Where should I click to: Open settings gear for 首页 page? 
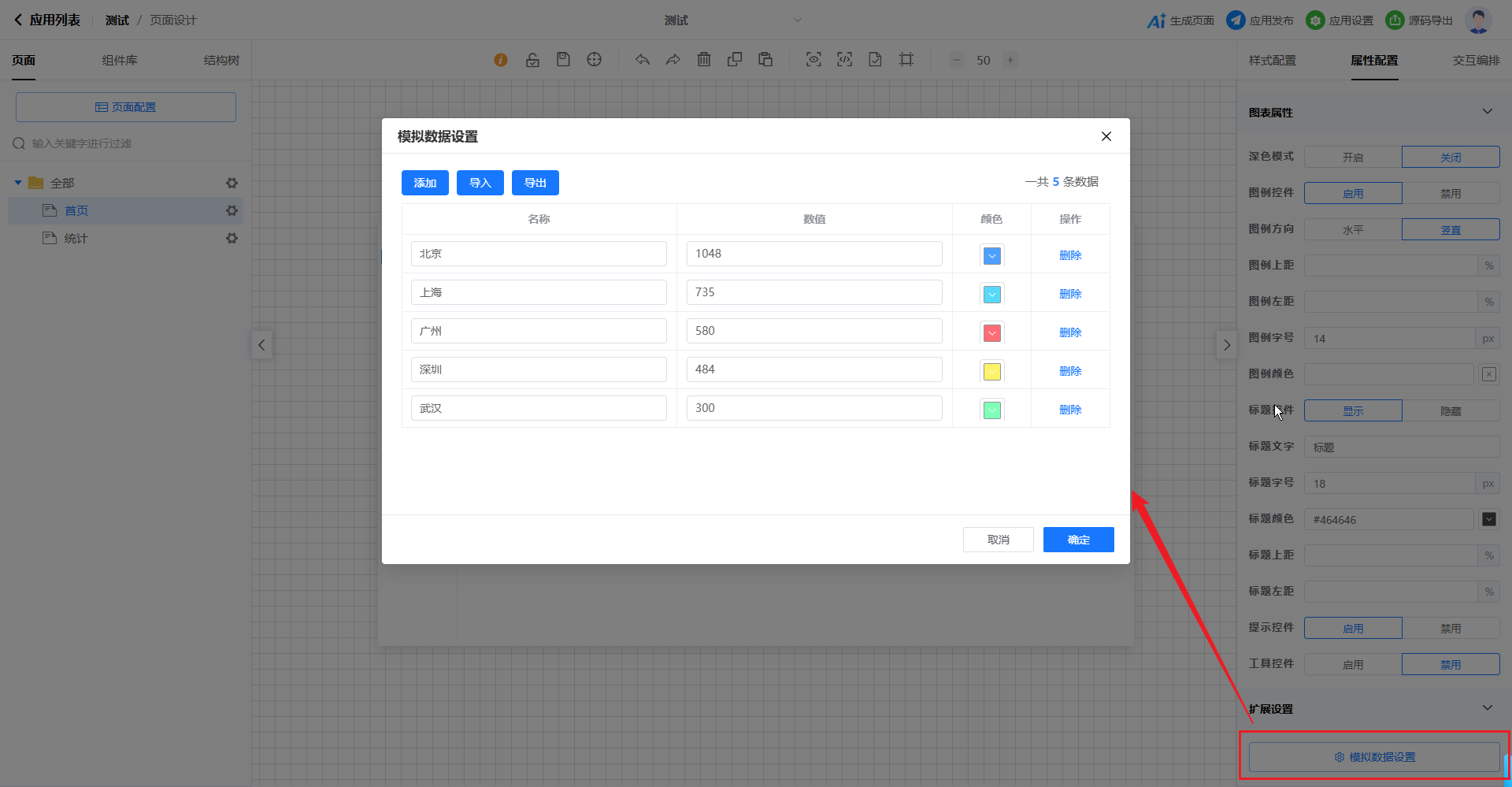(232, 210)
